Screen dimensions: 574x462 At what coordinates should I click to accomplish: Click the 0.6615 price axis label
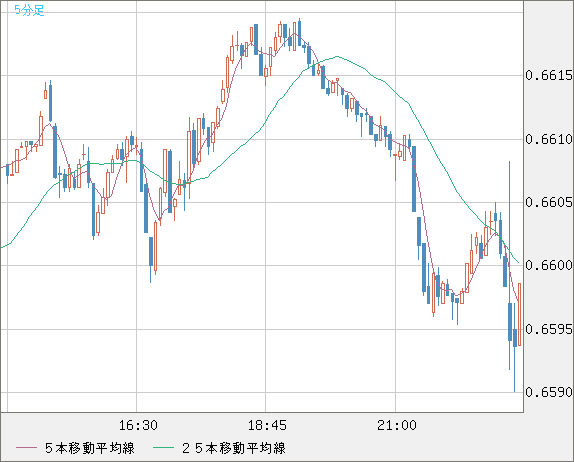click(549, 75)
